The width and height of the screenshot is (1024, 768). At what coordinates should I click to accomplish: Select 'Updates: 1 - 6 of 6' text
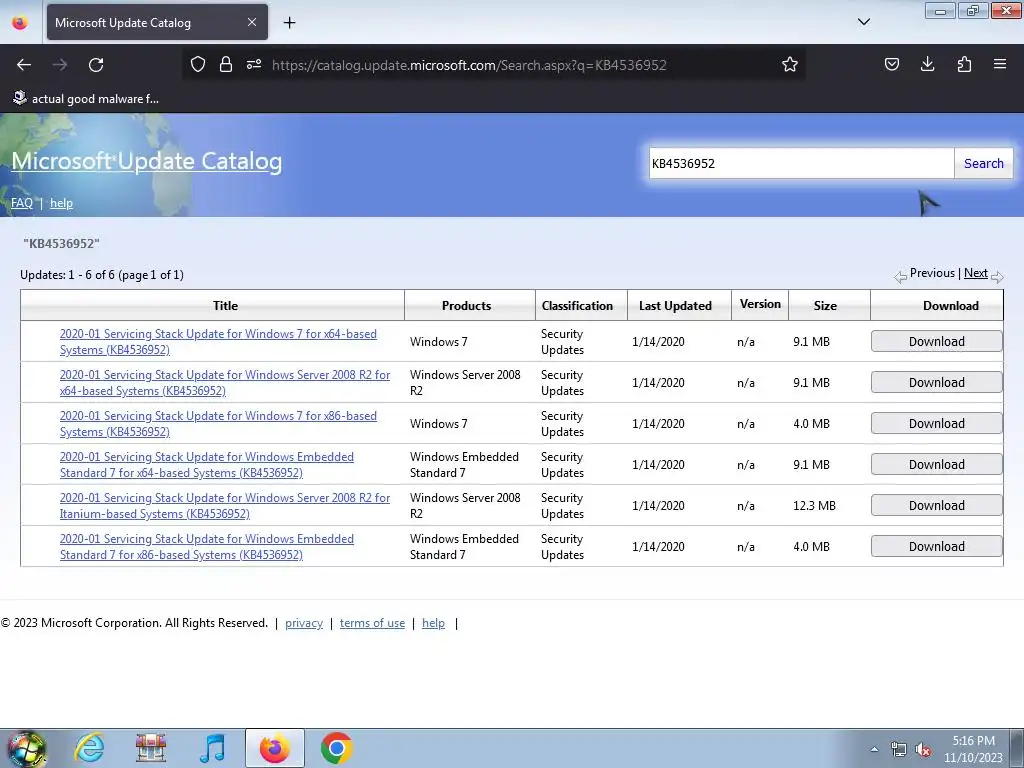(x=102, y=275)
